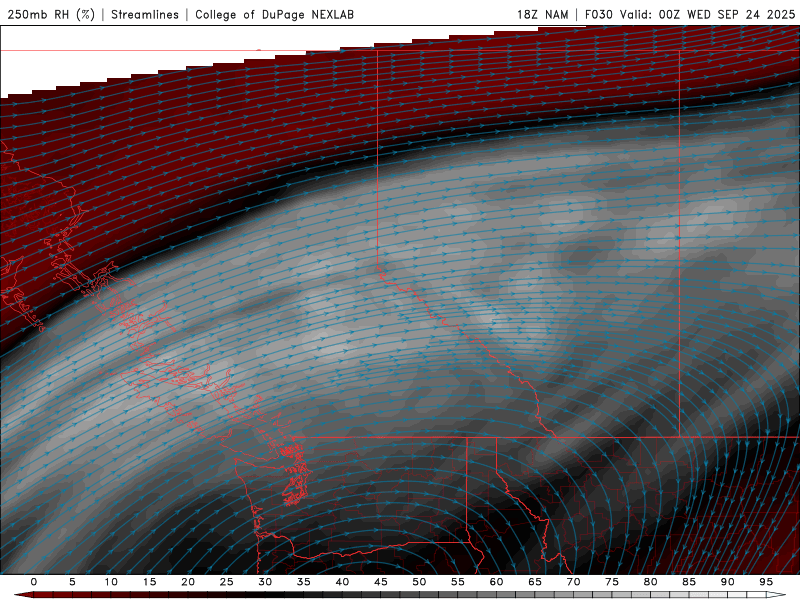Click the color scale label "45"
Image resolution: width=800 pixels, height=600 pixels.
coord(381,582)
